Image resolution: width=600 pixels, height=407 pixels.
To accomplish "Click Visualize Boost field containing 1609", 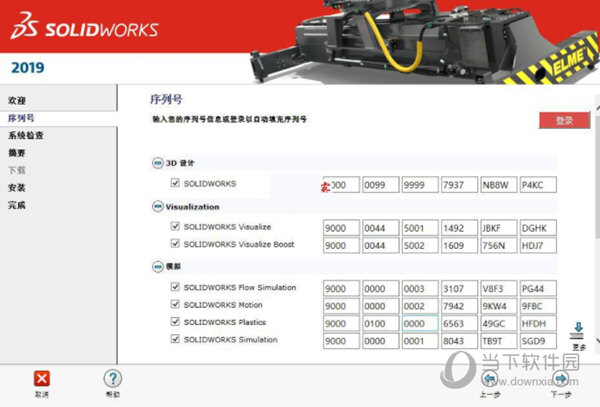I will click(x=460, y=245).
